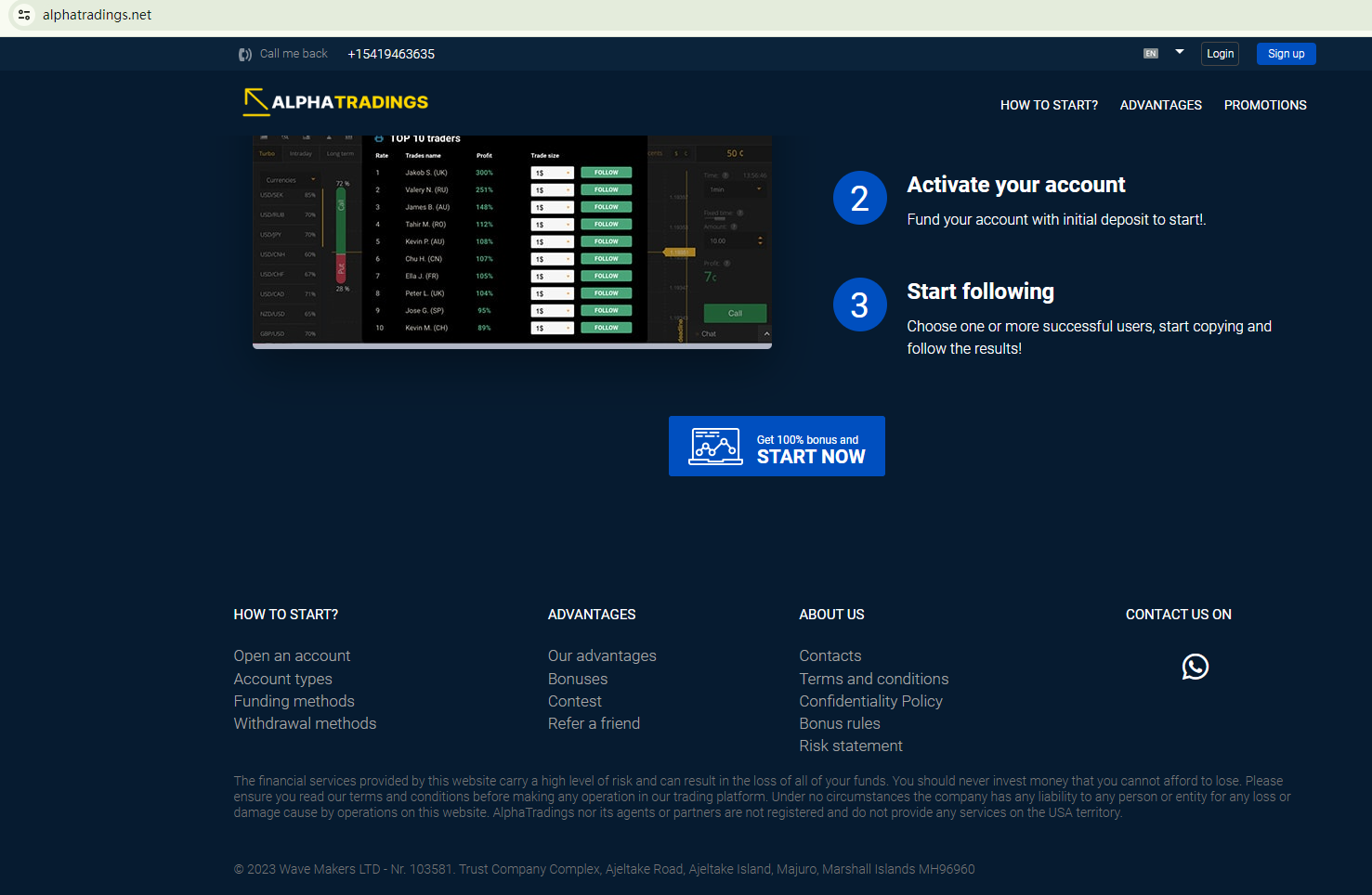Click the Call me back phone icon
Screen dimensions: 1372x895
244,55
